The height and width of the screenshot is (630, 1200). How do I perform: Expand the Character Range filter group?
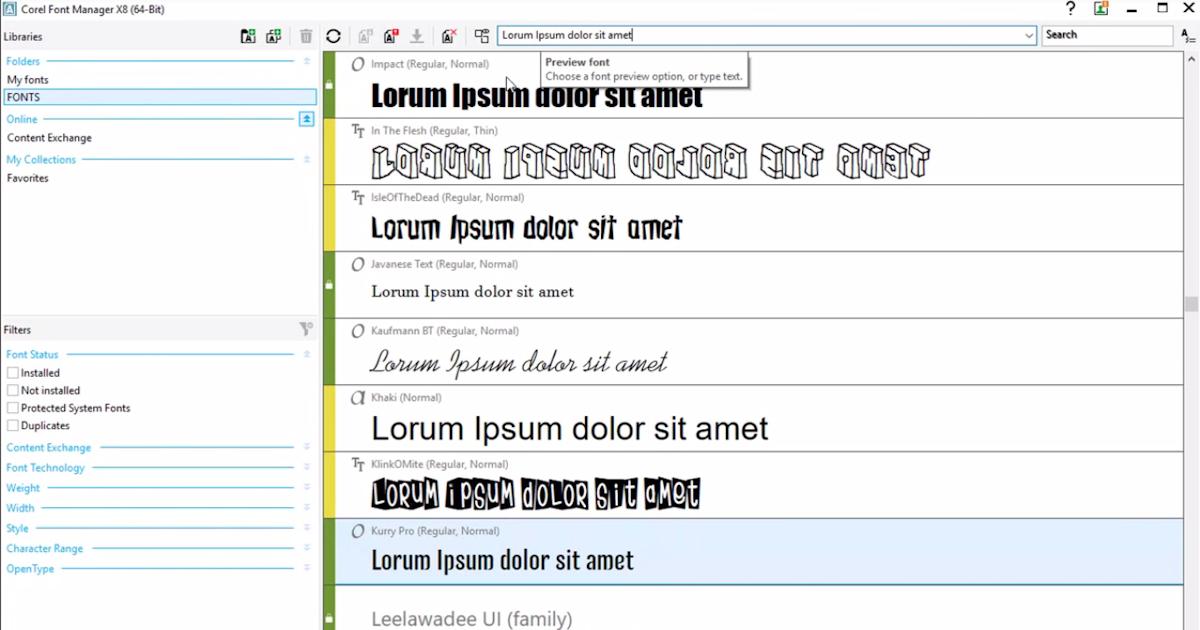tap(307, 549)
